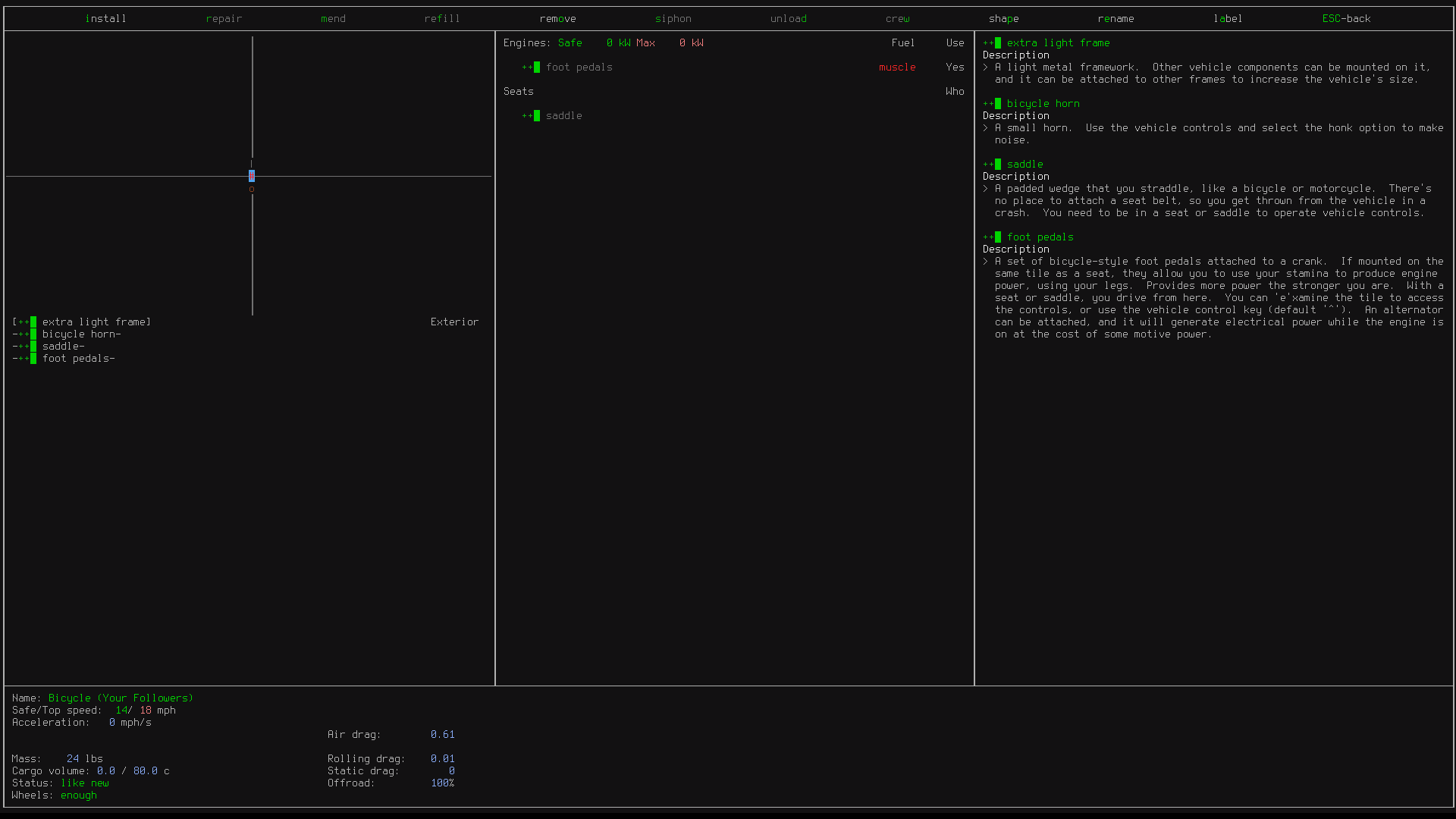Image resolution: width=1456 pixels, height=819 pixels.
Task: Choose the install action in the top menu
Action: [x=105, y=19]
